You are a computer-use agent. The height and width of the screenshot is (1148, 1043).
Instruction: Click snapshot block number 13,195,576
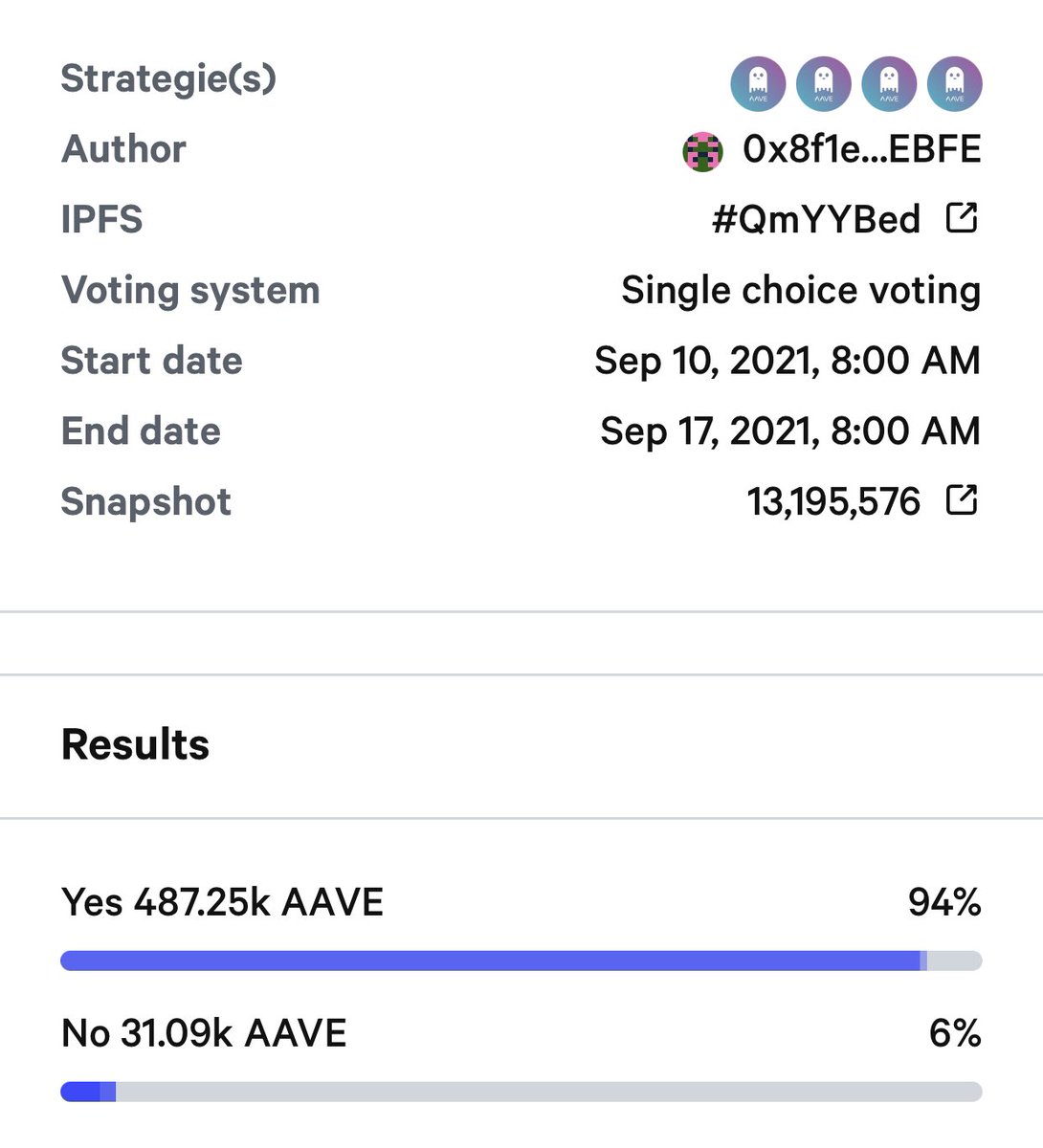pos(833,501)
